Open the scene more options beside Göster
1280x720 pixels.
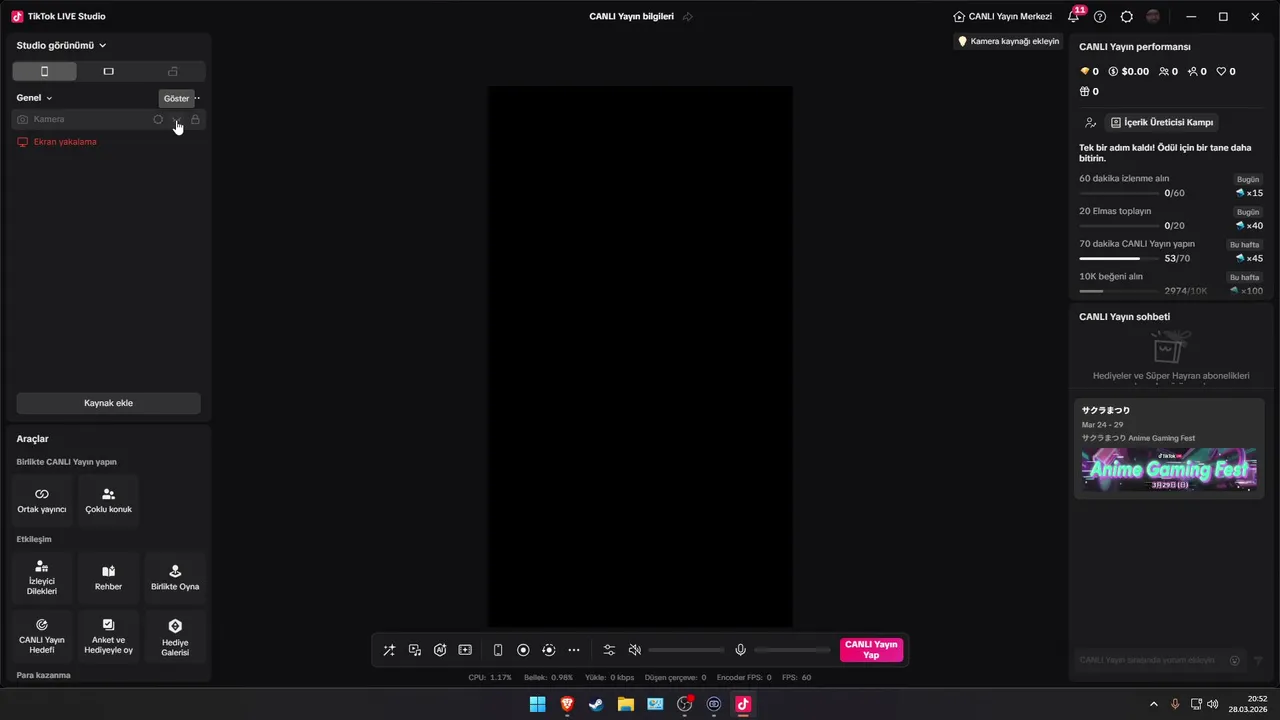(197, 98)
